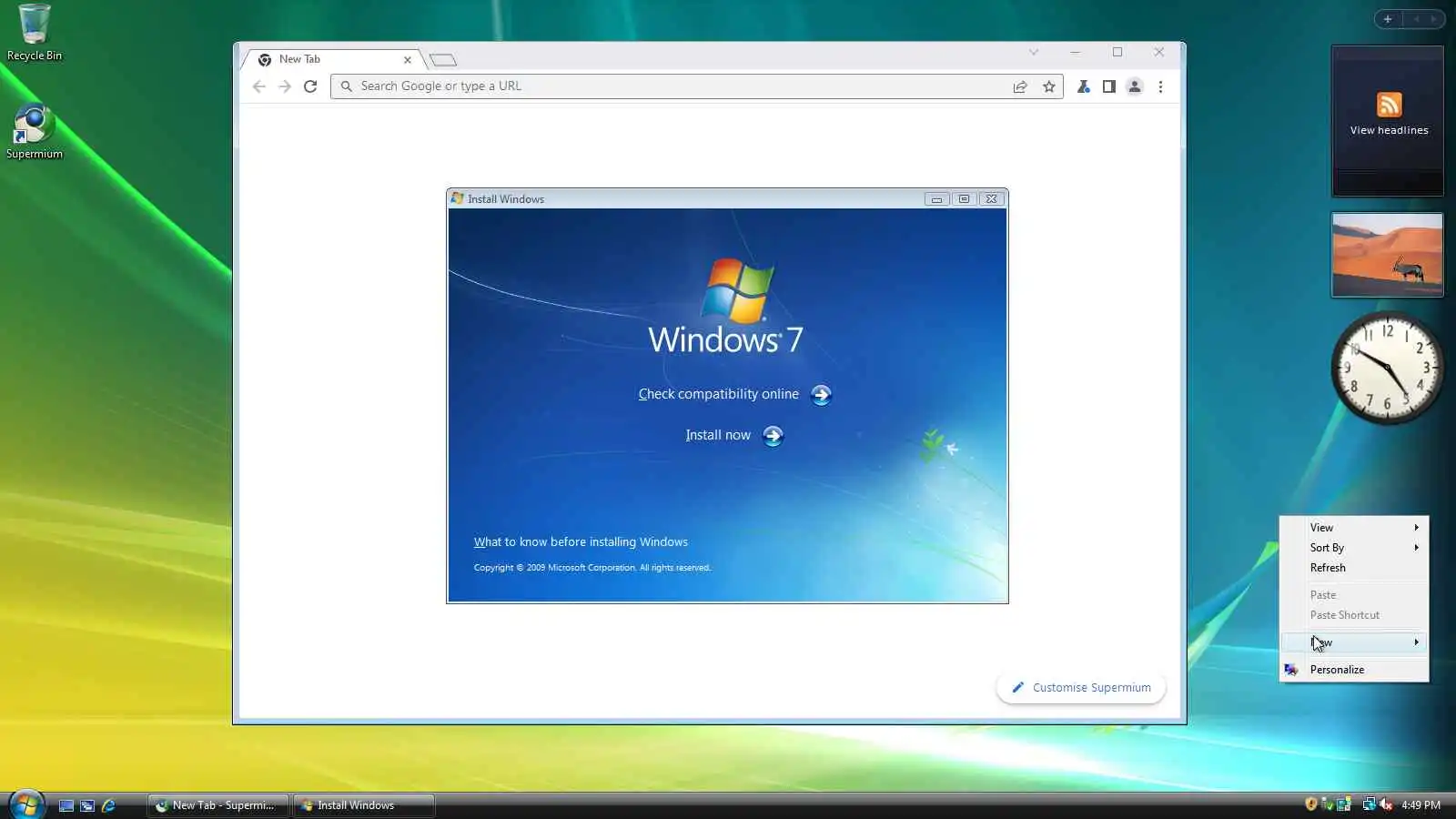Screen dimensions: 1456x819
Task: Bookmark this tab with the star icon
Action: pyautogui.click(x=1049, y=86)
